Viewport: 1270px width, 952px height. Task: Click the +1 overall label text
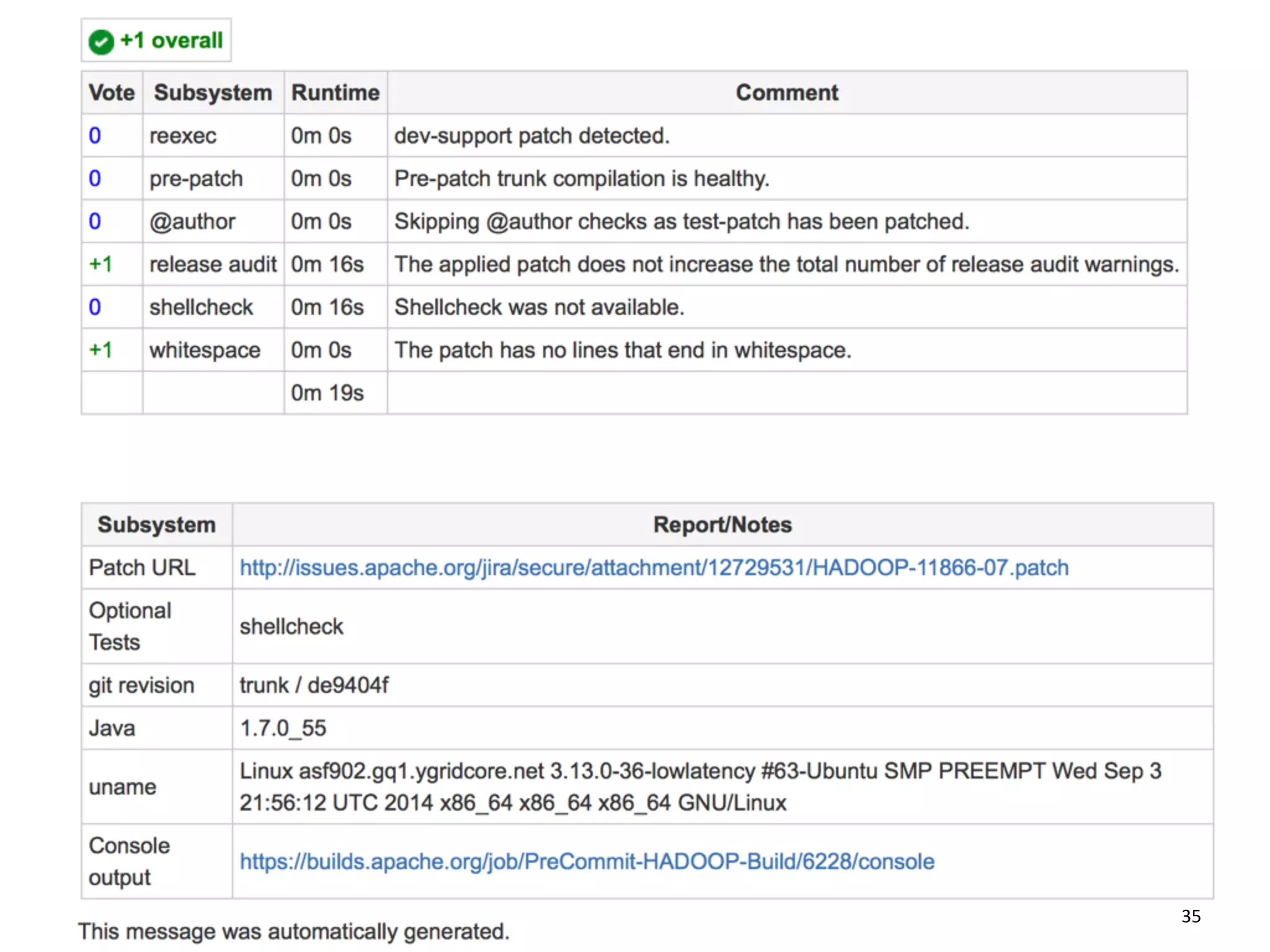click(x=171, y=41)
